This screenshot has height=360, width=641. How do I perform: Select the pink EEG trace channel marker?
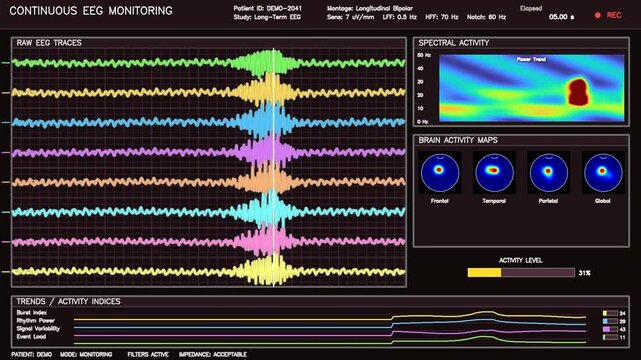[5, 242]
